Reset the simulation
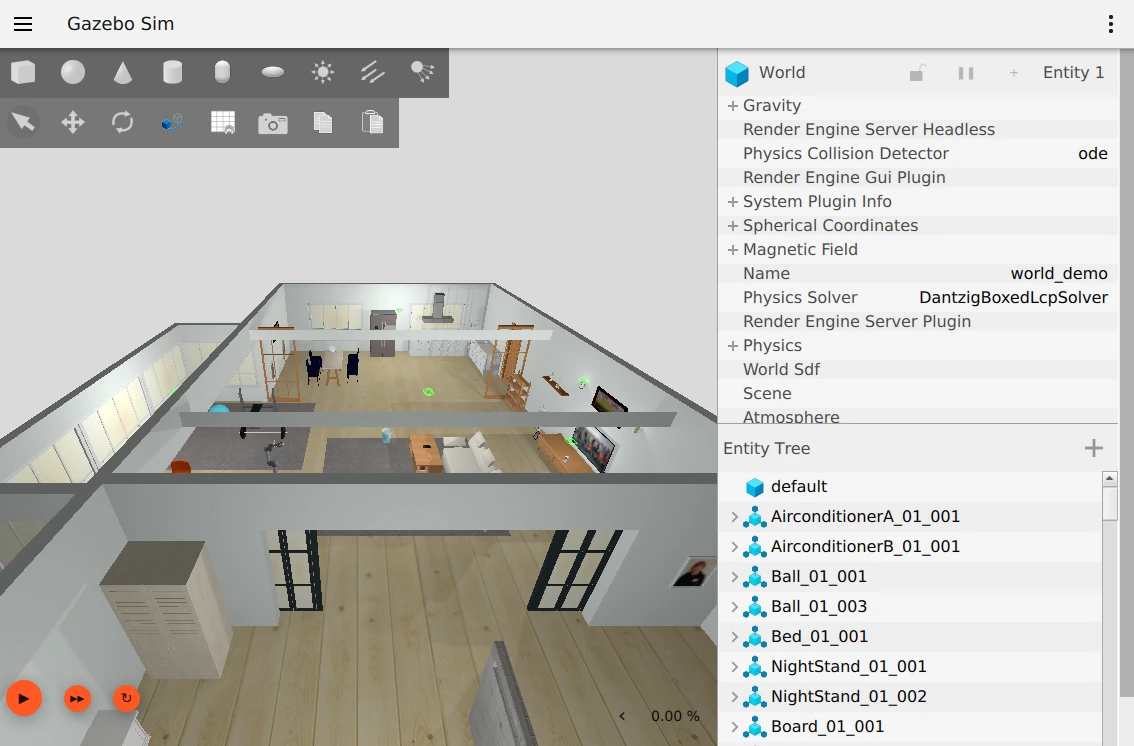This screenshot has width=1134, height=746. point(127,698)
